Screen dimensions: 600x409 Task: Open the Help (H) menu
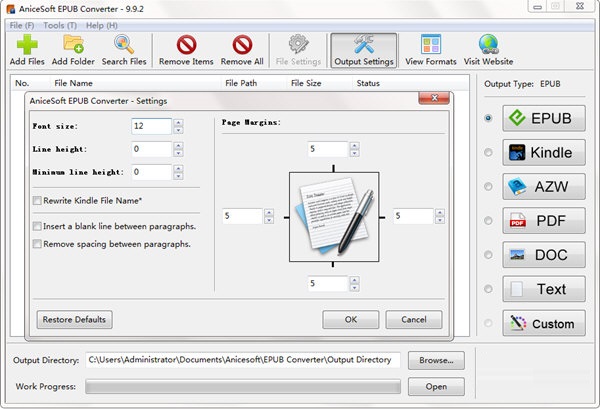(101, 26)
